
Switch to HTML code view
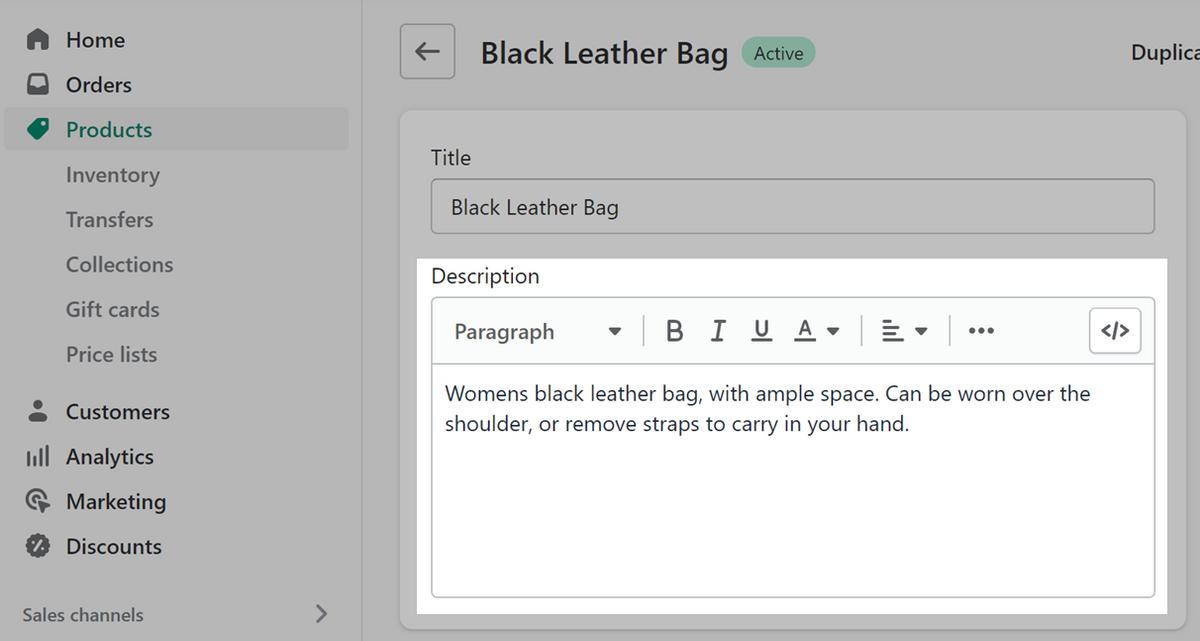(1114, 330)
